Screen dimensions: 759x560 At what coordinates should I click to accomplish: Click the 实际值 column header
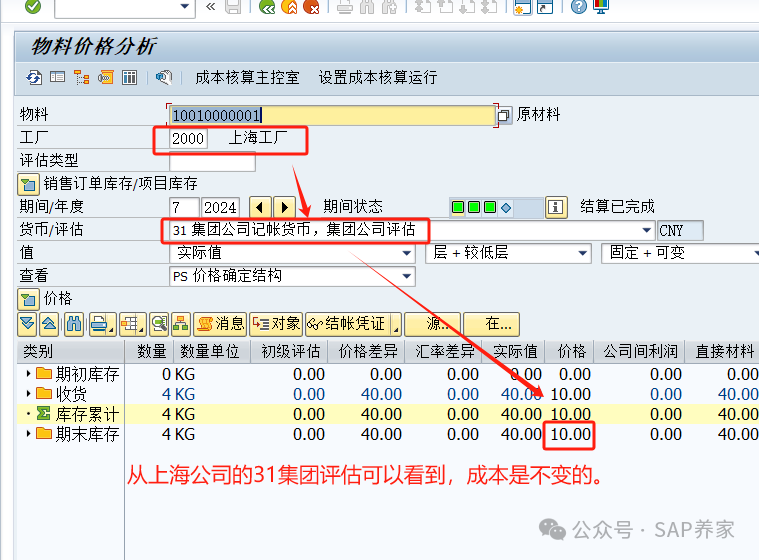pos(515,351)
